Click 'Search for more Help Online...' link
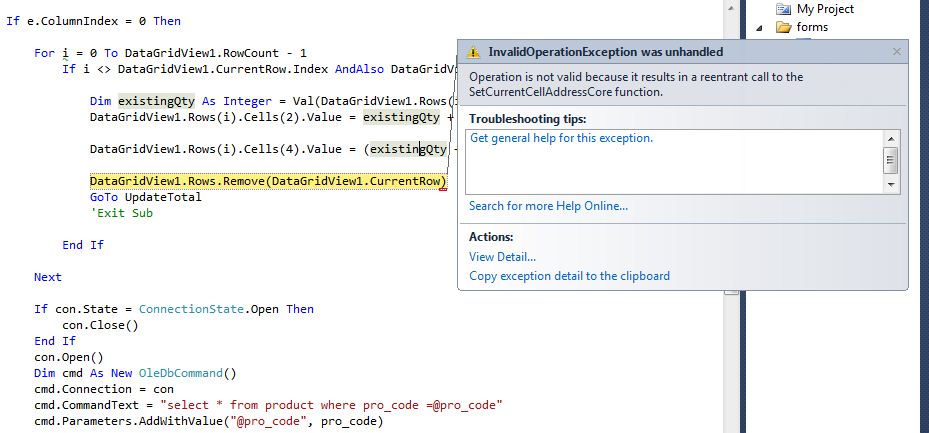Screen dimensions: 929x433 tap(548, 206)
